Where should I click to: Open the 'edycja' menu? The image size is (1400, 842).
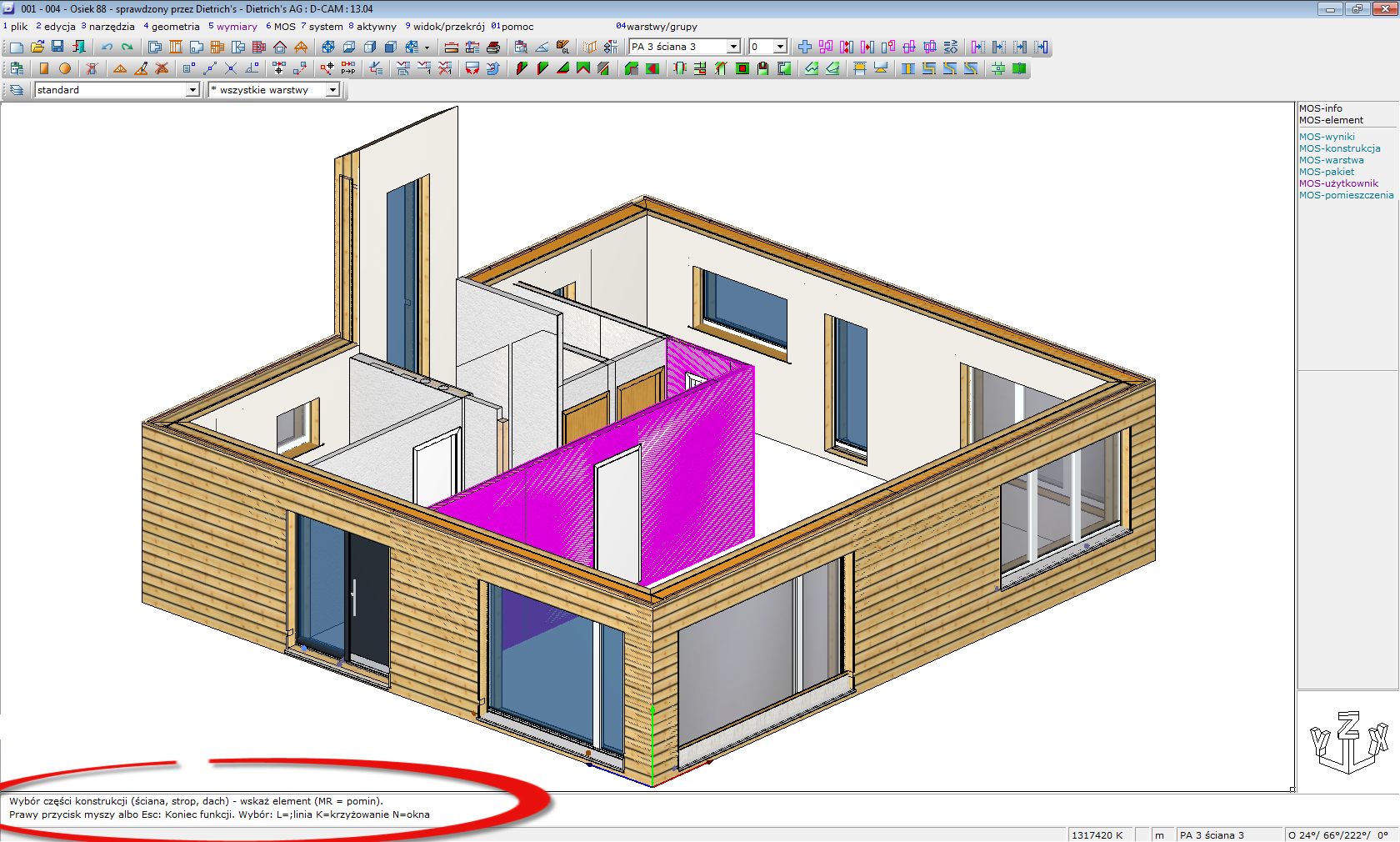(x=59, y=27)
